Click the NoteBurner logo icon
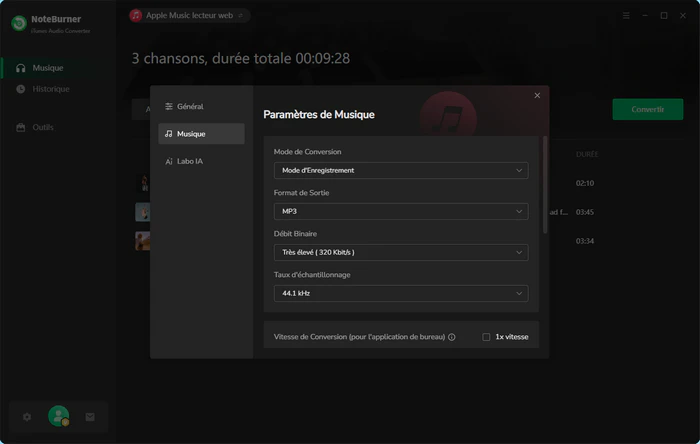The image size is (700, 444). tap(19, 23)
